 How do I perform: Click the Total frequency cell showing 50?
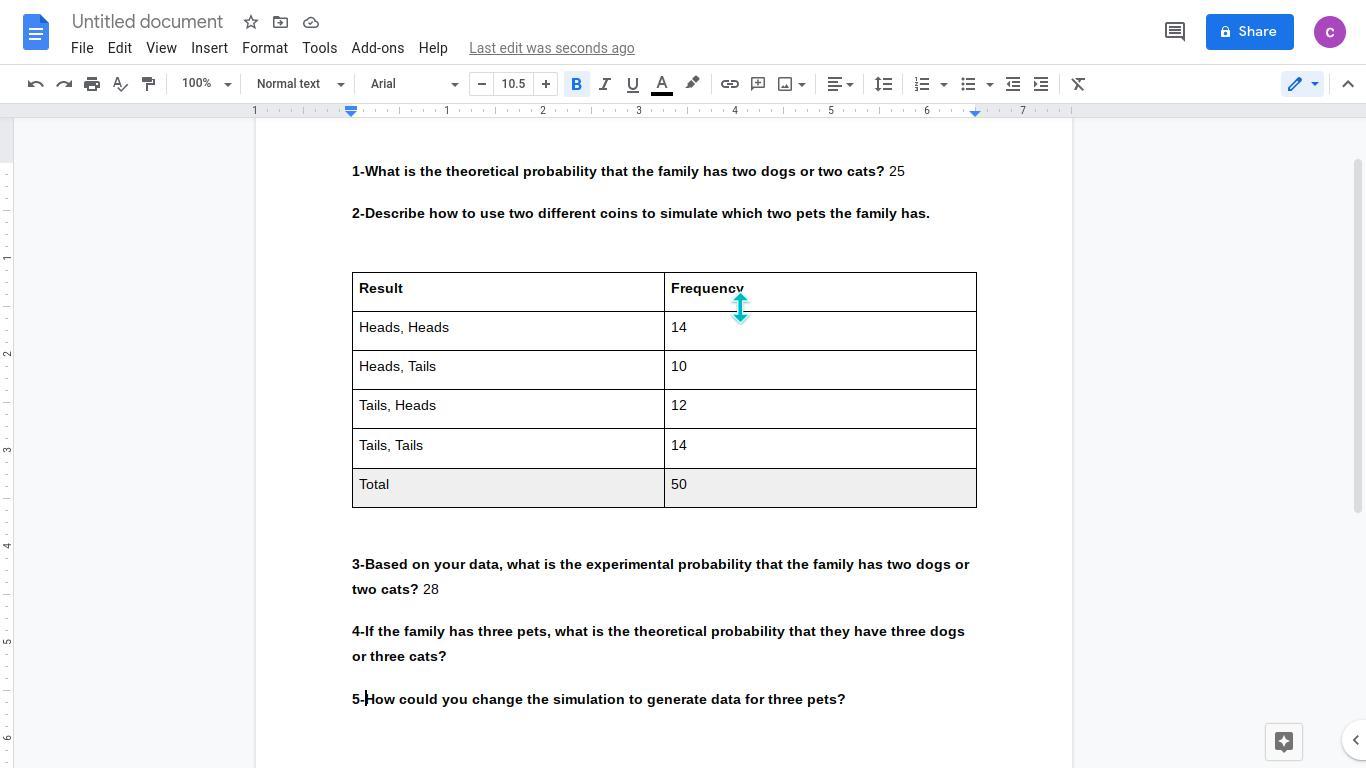(x=820, y=487)
